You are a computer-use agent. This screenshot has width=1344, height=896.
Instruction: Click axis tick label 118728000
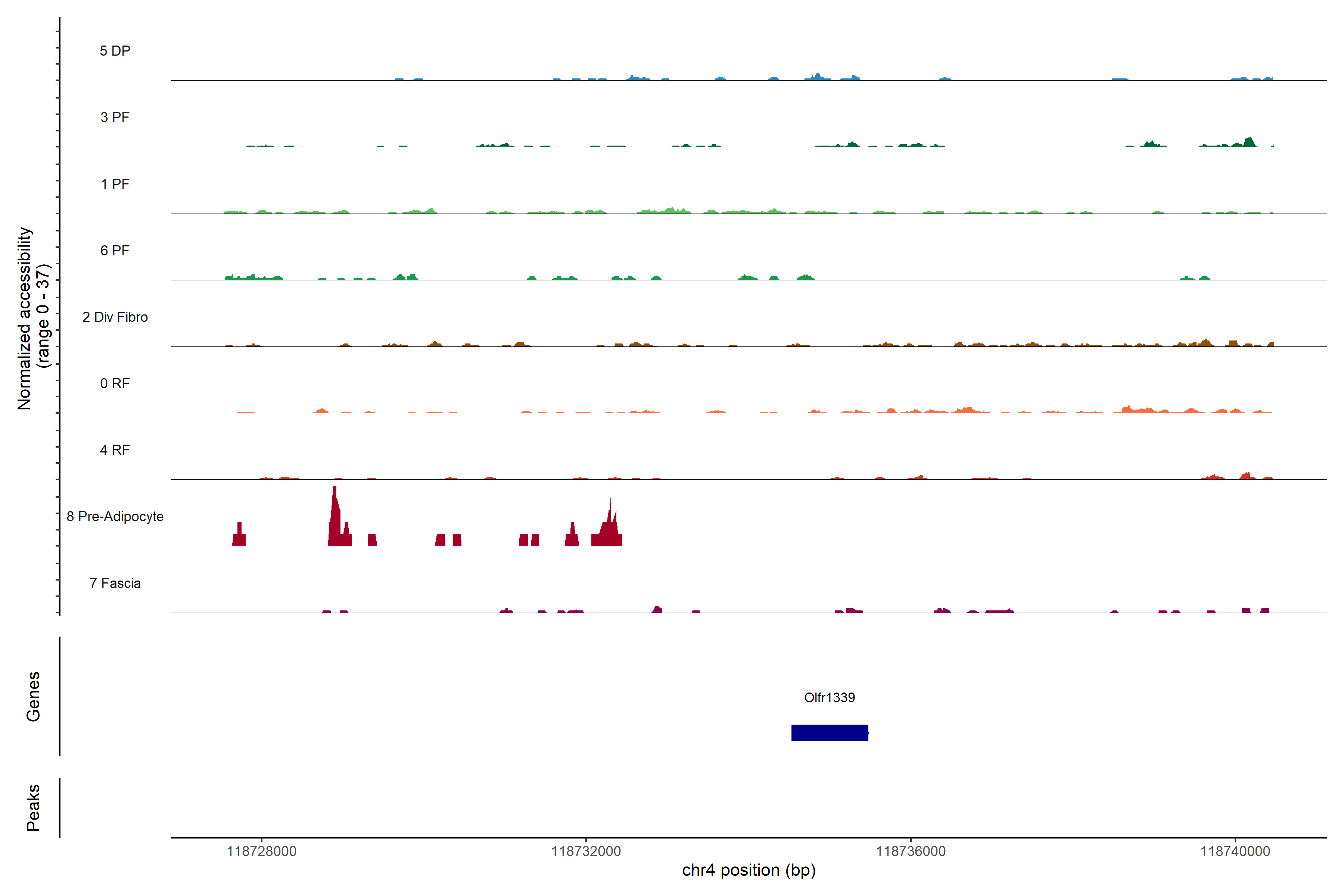[262, 851]
